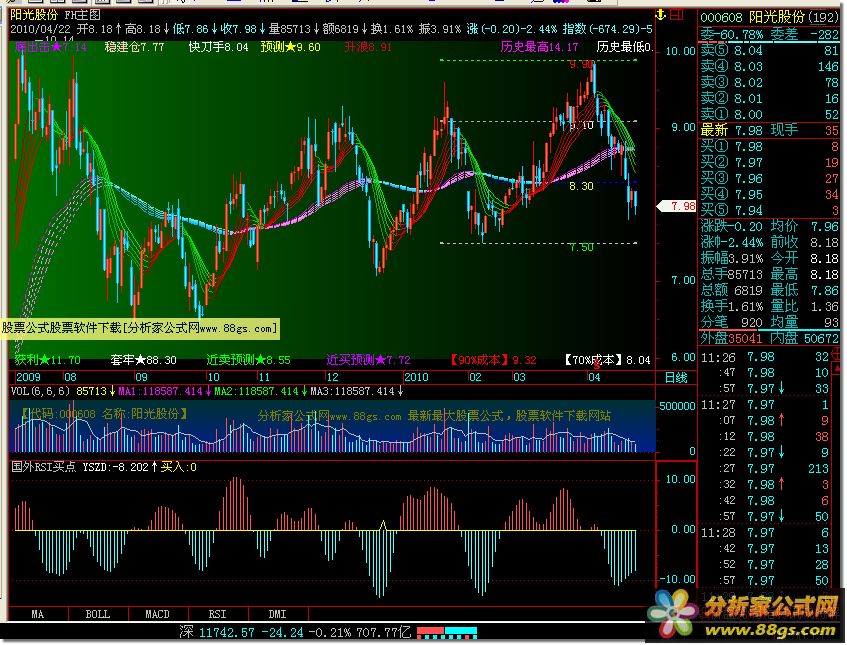Click the 卖⑤ 8.04 ask row
847x645 pixels.
coord(769,51)
